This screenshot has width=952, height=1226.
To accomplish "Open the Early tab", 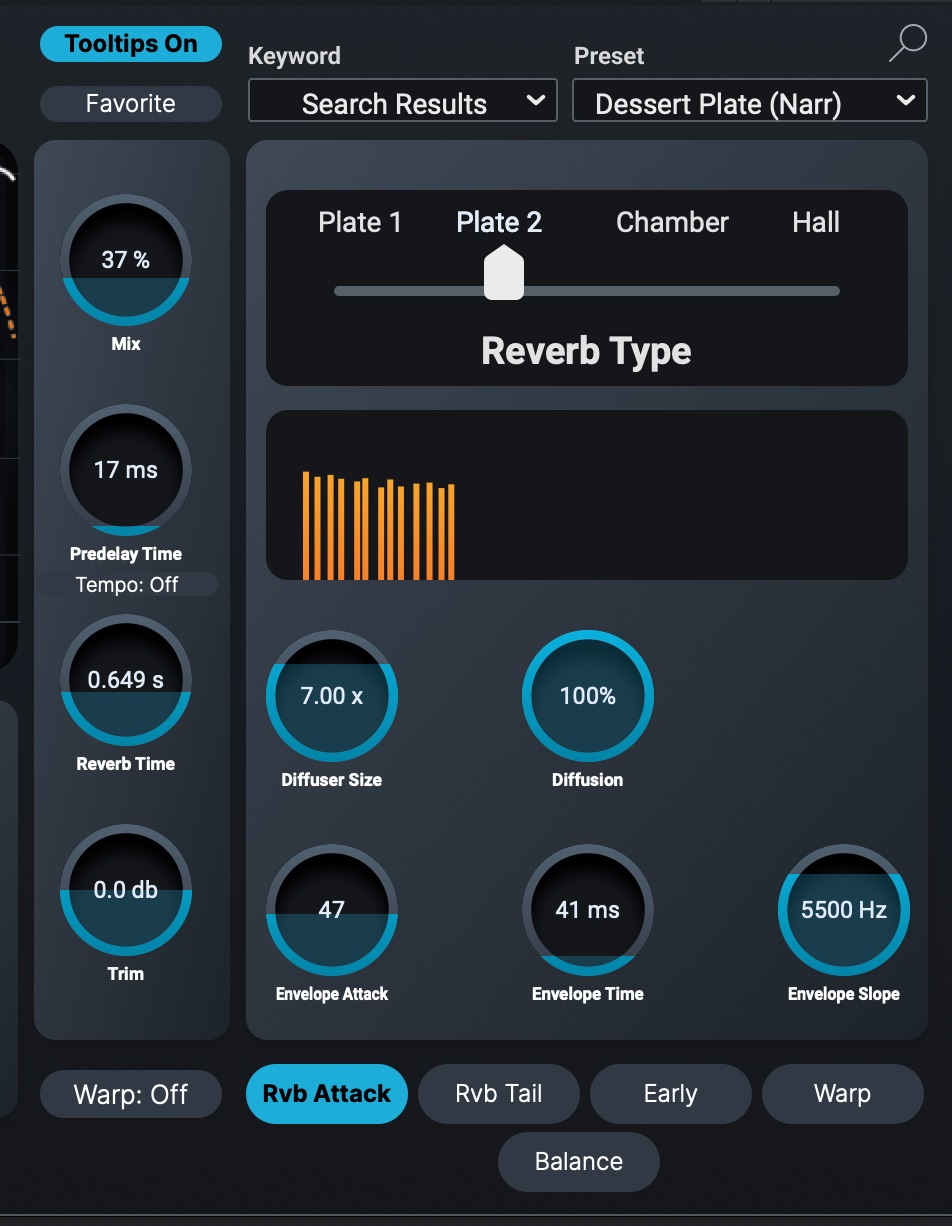I will pos(670,1094).
